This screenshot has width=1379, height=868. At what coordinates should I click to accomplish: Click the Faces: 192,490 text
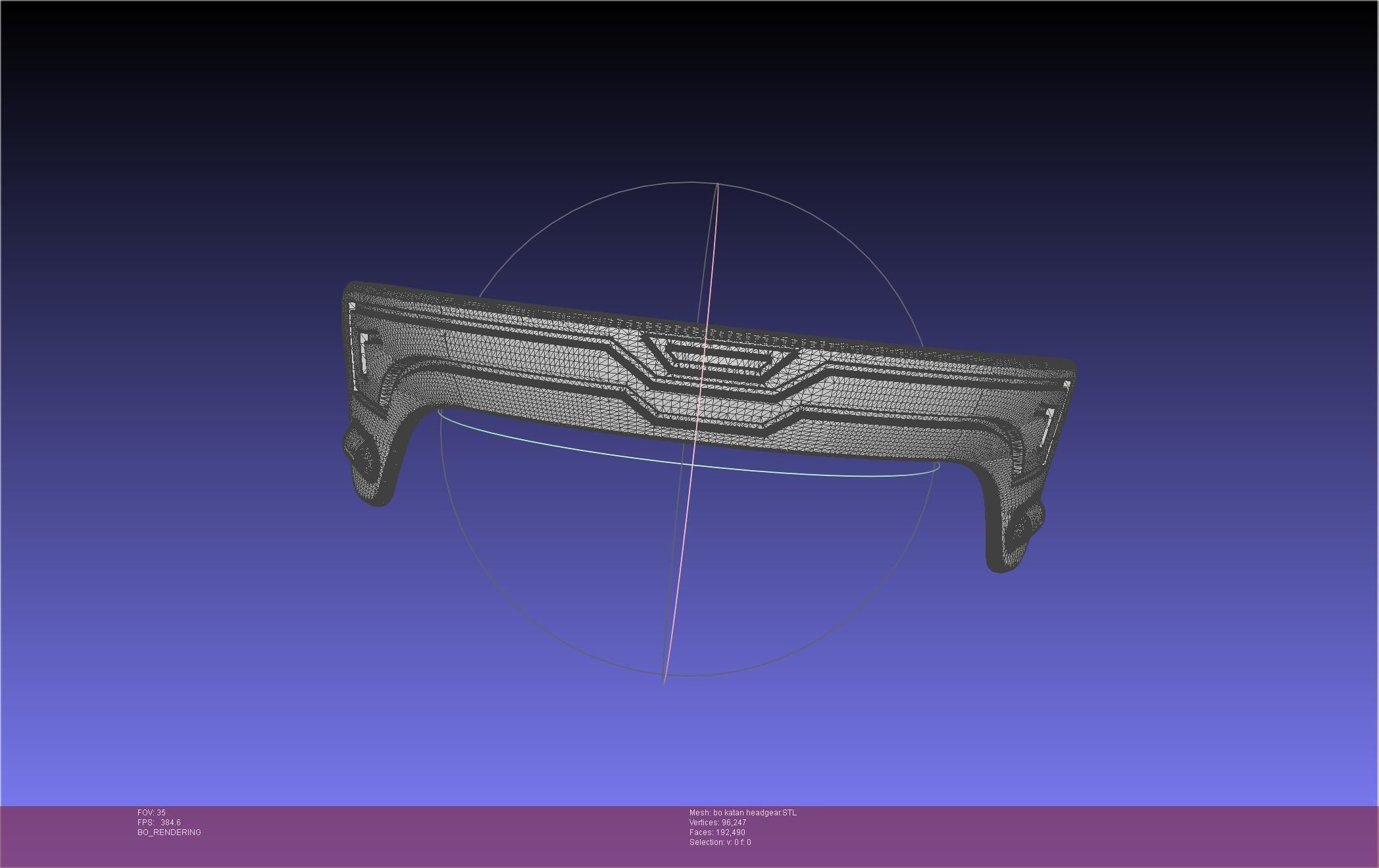click(717, 832)
